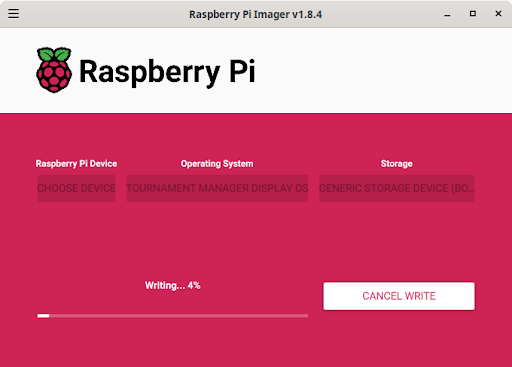Image resolution: width=512 pixels, height=367 pixels.
Task: Click the Tournament Manager Display OS button
Action: [x=217, y=188]
